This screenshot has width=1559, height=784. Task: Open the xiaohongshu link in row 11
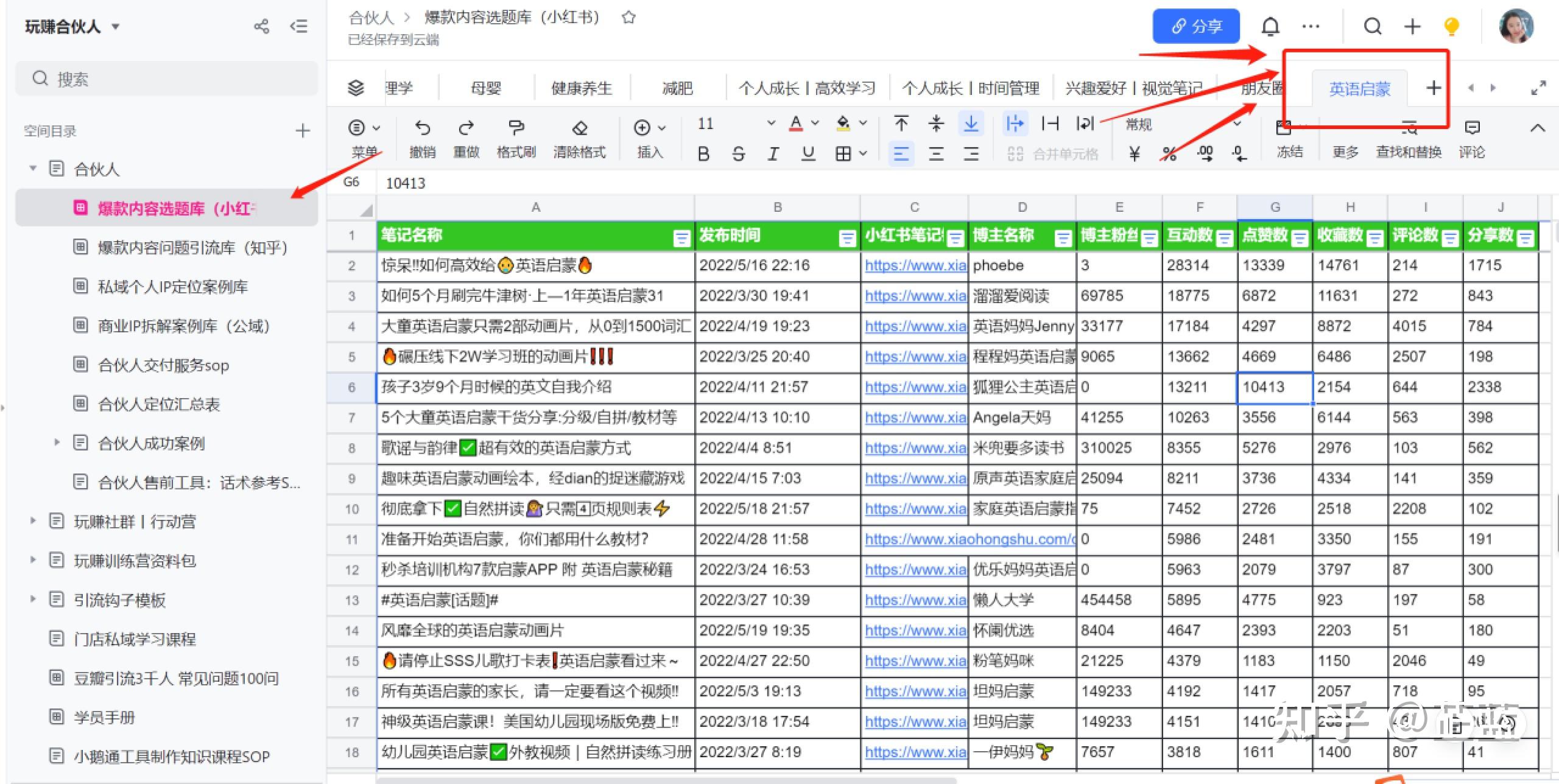(970, 539)
